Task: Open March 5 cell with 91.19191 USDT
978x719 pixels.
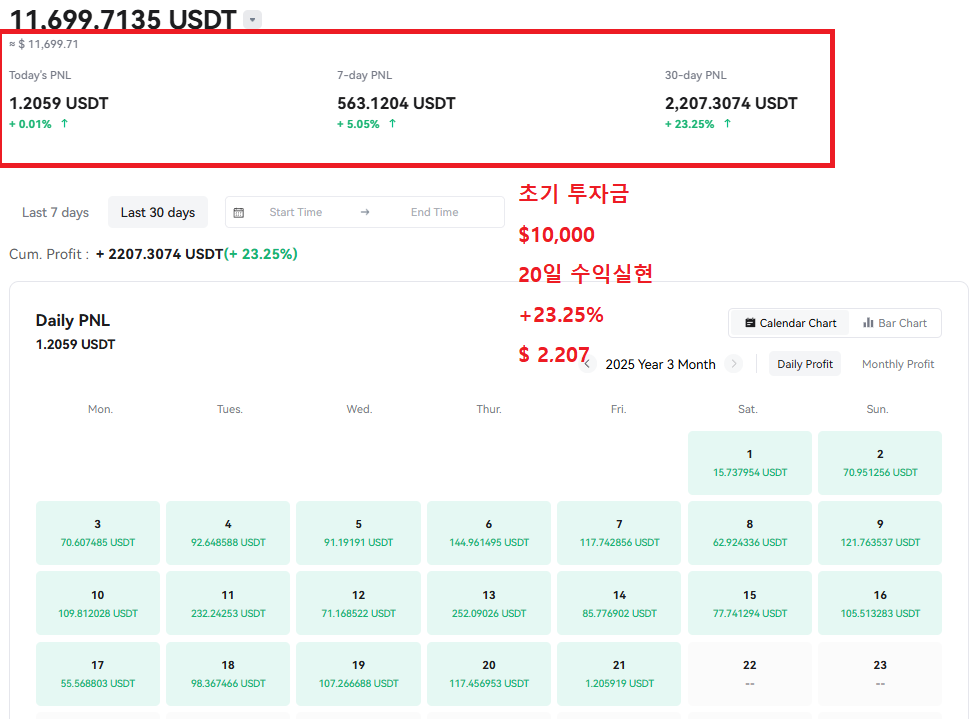Action: (359, 533)
